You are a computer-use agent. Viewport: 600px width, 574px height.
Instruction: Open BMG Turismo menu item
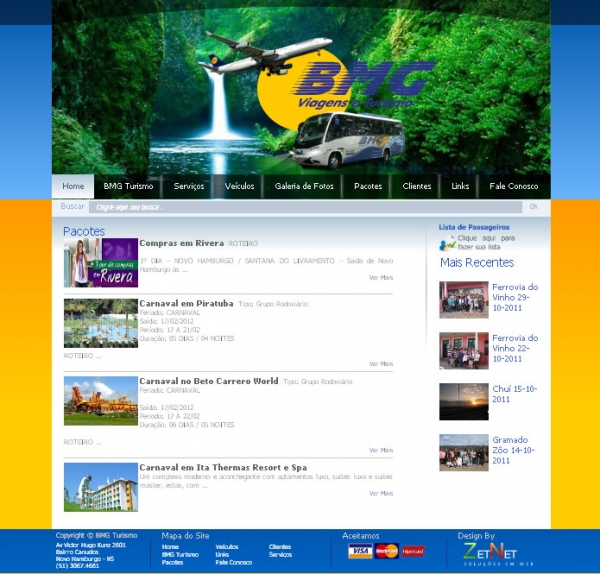[128, 186]
